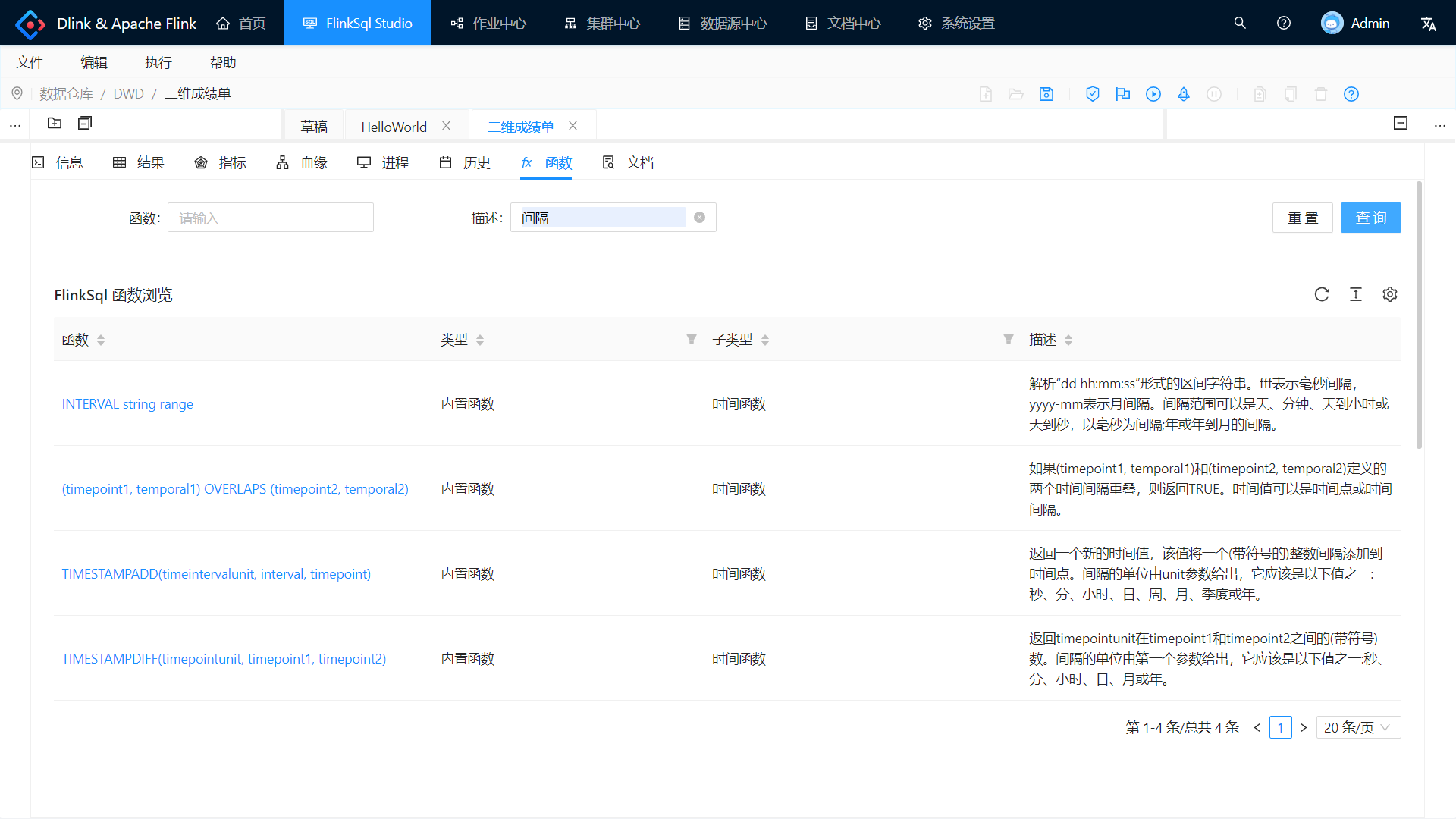Run the job with the play icon
The height and width of the screenshot is (819, 1456).
coord(1153,94)
